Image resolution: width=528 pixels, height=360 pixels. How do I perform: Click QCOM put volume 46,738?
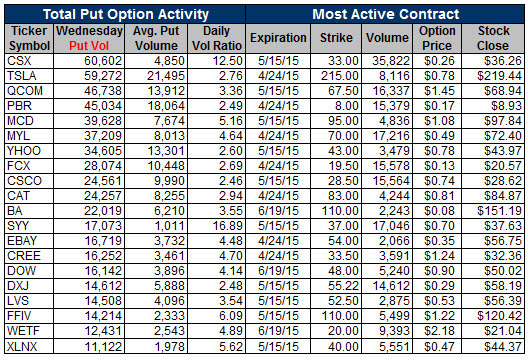pos(89,91)
